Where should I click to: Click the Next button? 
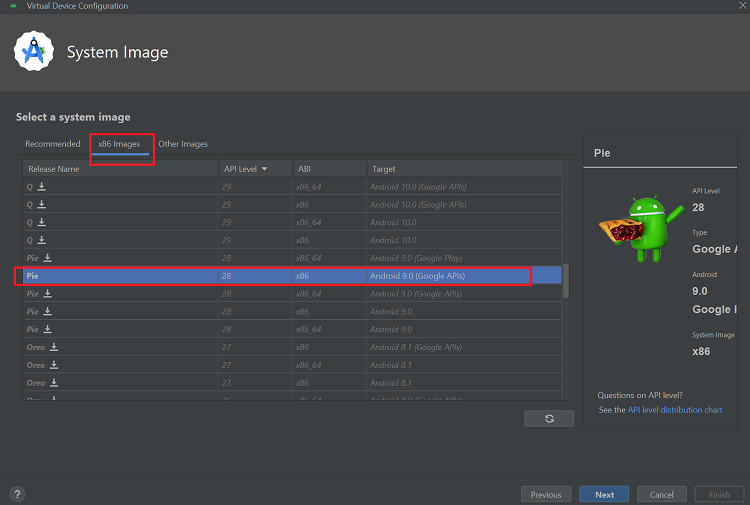tap(604, 494)
